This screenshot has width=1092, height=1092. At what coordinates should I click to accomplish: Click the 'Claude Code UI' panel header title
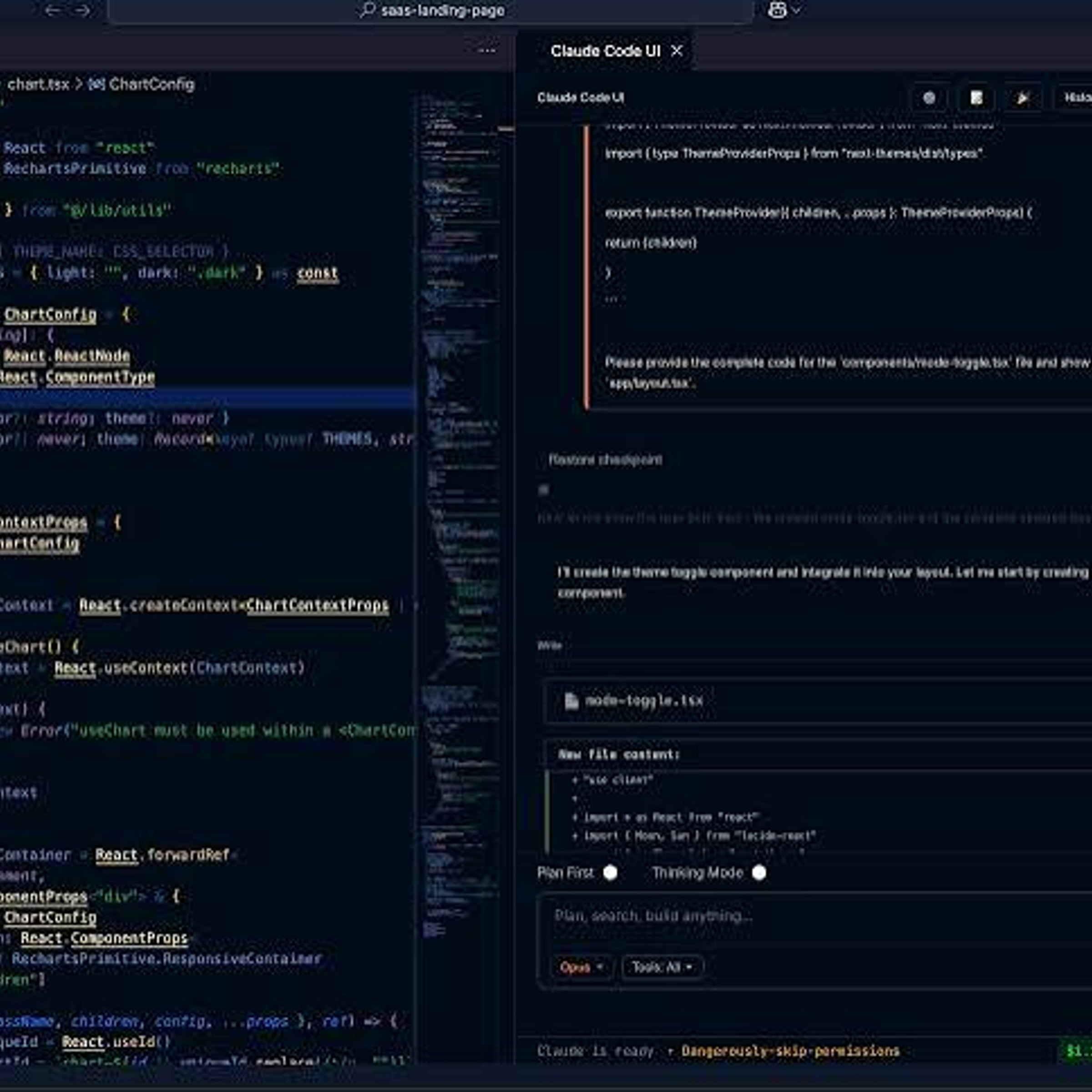(581, 98)
